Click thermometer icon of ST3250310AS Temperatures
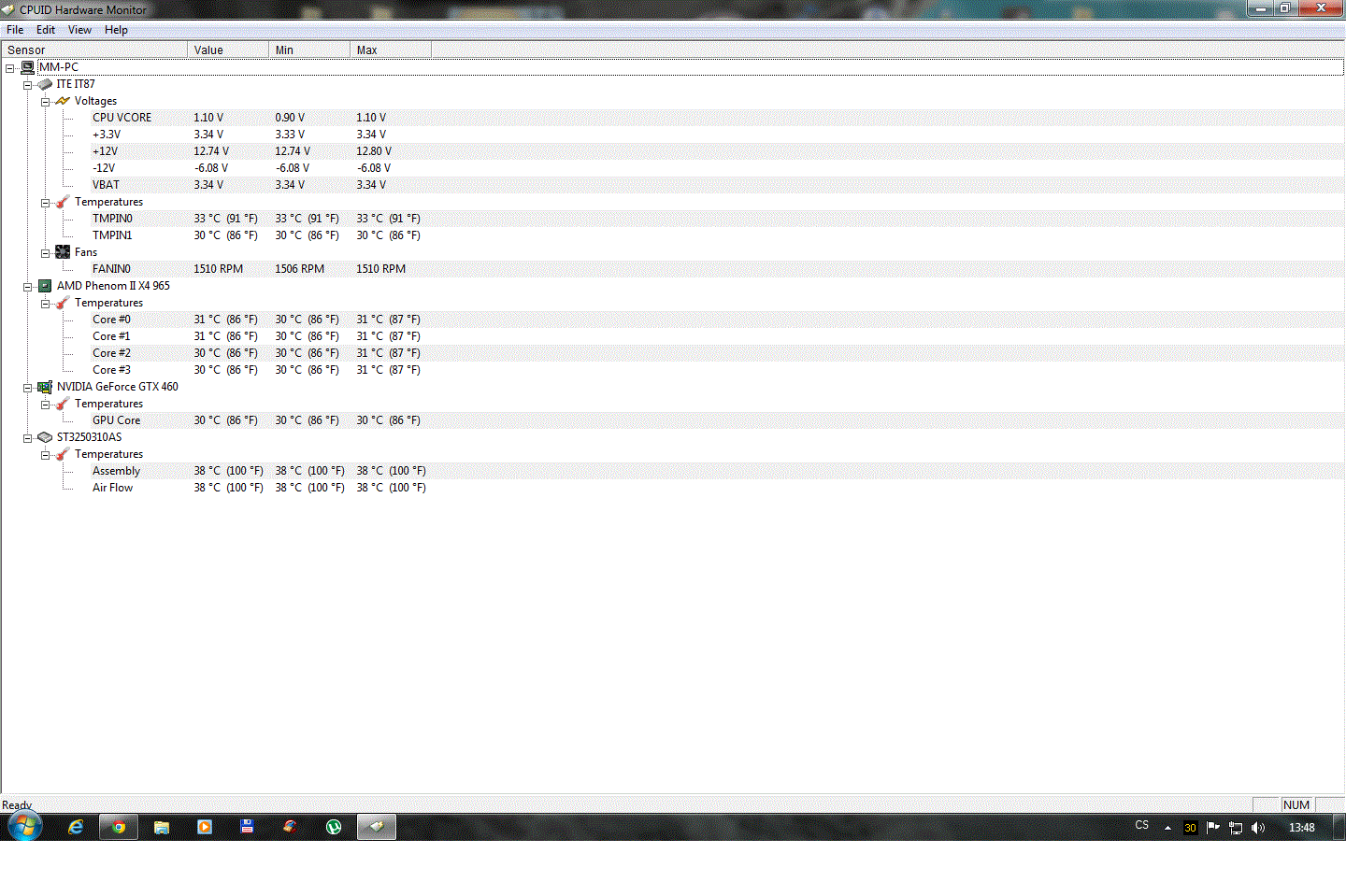 coord(63,454)
